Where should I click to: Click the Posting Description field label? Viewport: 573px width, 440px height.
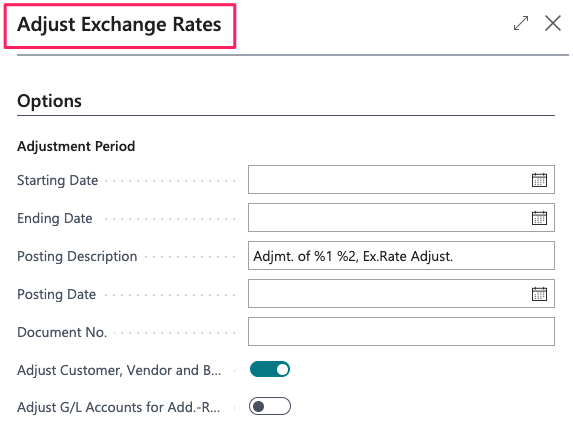point(77,256)
